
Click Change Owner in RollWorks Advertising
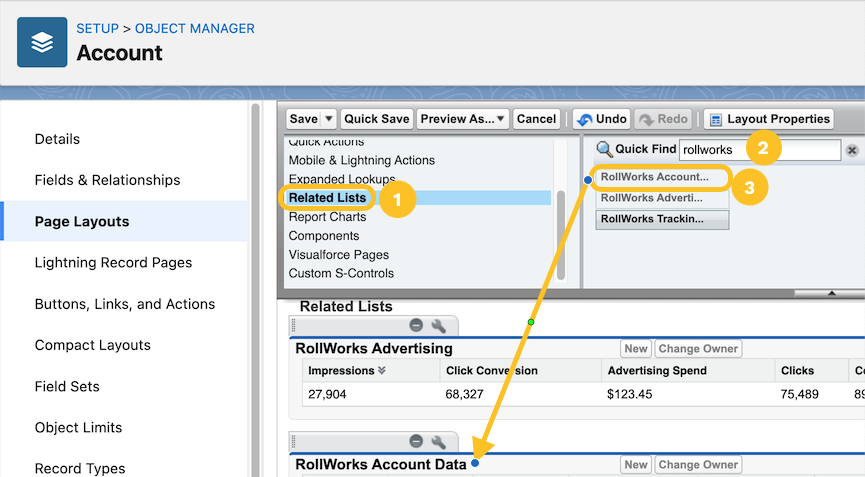point(698,349)
